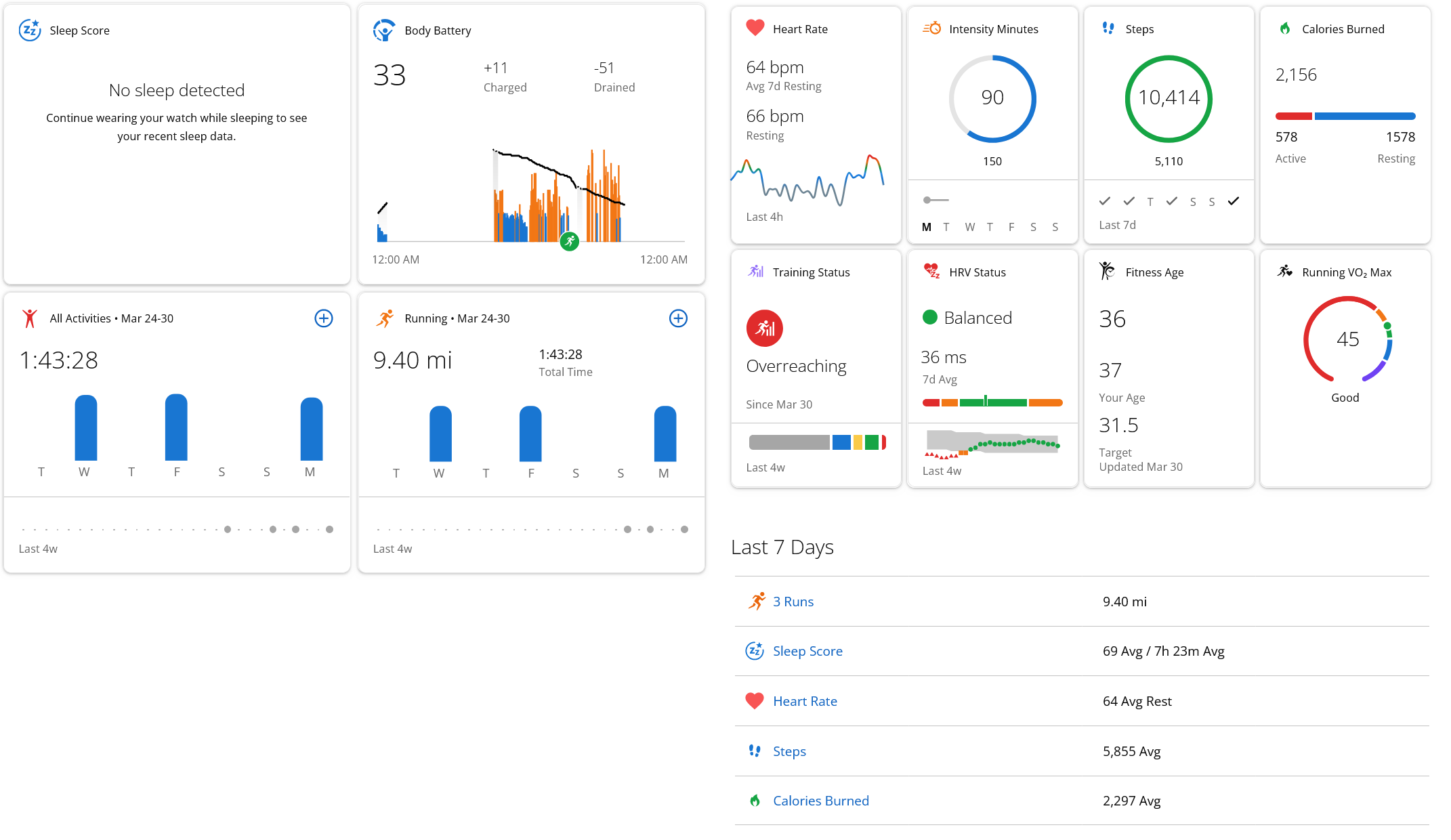
Task: Click the Sleep Score card icon
Action: pyautogui.click(x=30, y=30)
